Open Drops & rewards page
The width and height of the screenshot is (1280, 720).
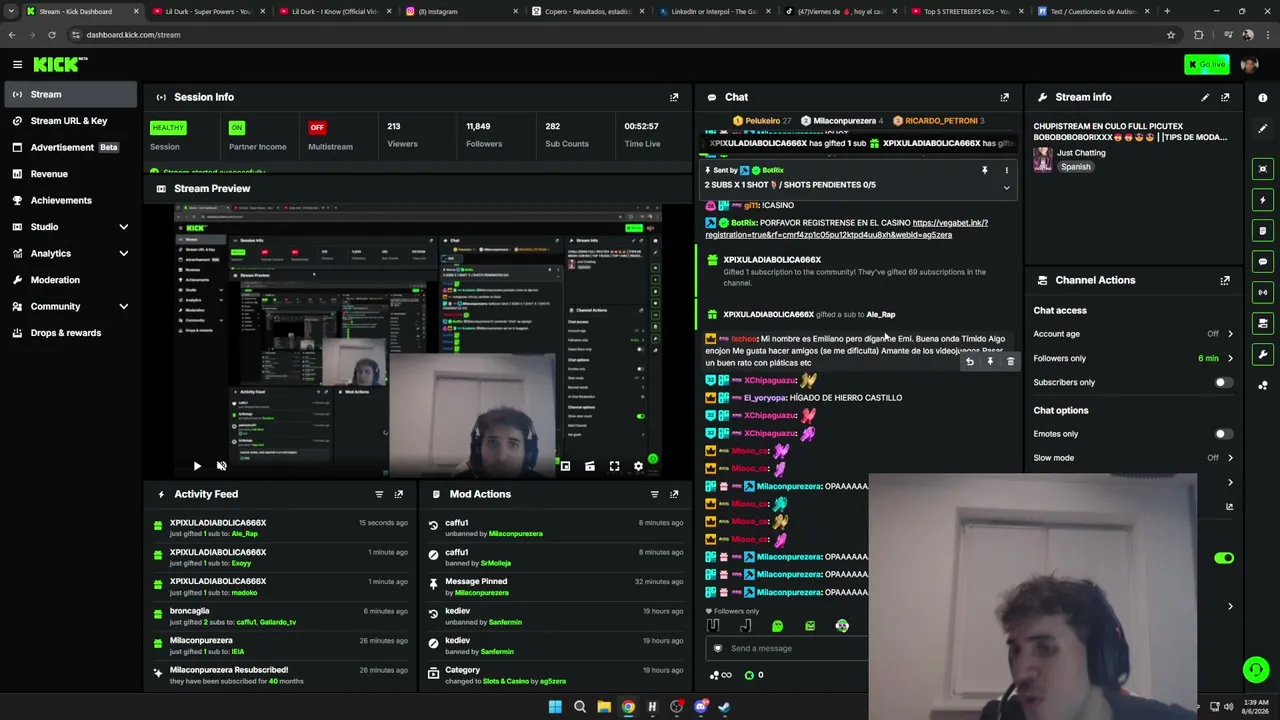coord(68,333)
